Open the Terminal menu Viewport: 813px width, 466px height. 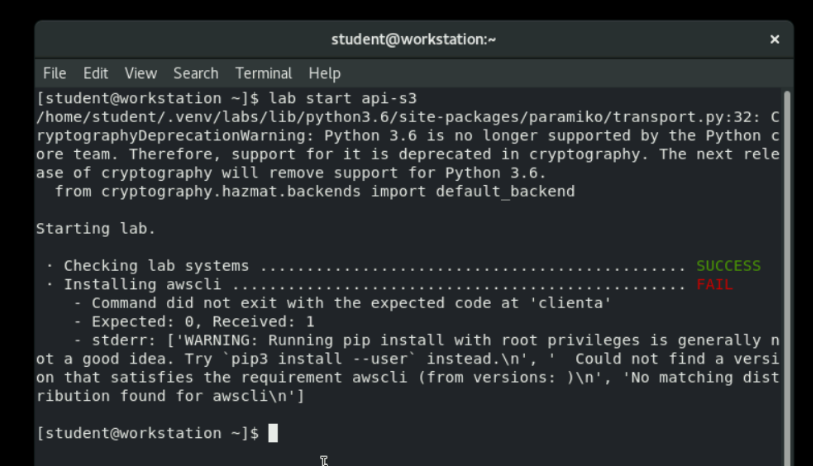(264, 73)
